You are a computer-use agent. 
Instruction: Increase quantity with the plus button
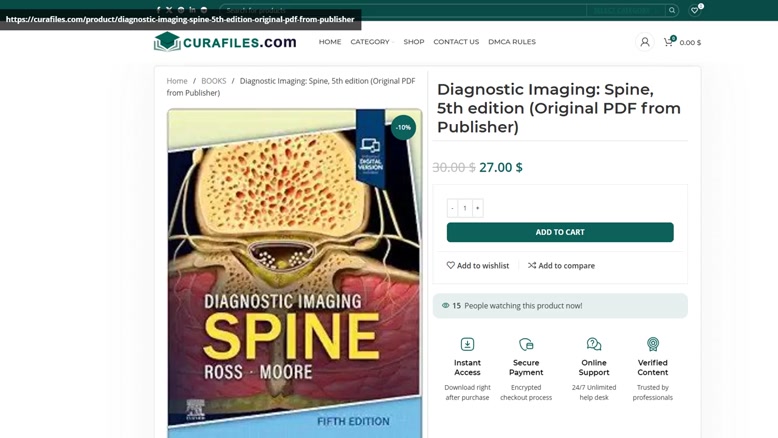[477, 208]
